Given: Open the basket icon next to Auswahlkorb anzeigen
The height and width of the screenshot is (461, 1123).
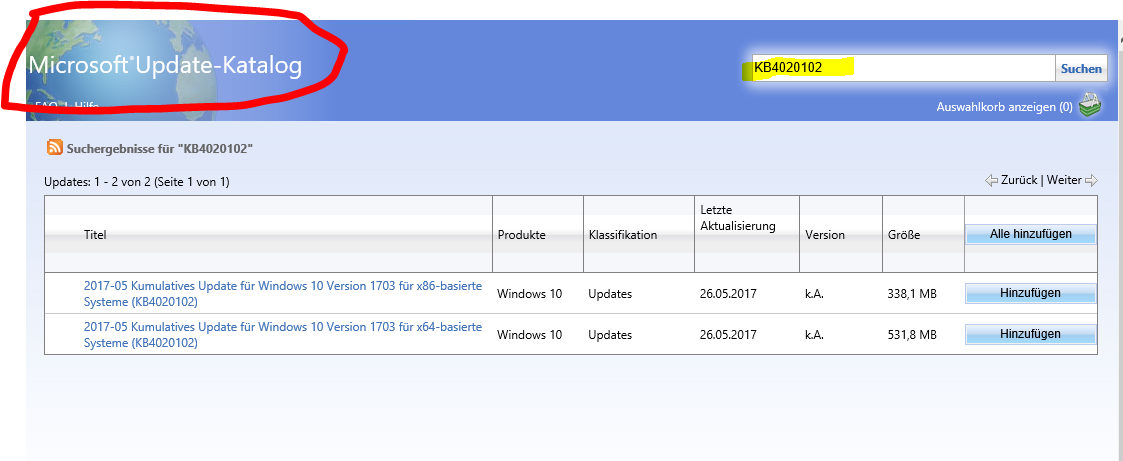Looking at the screenshot, I should click(1089, 105).
